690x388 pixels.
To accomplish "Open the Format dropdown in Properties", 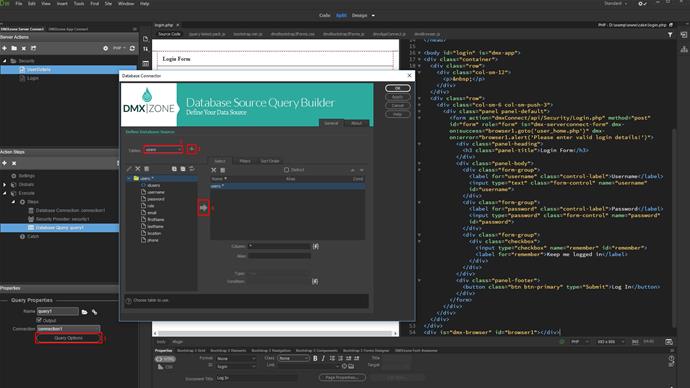I will point(235,359).
